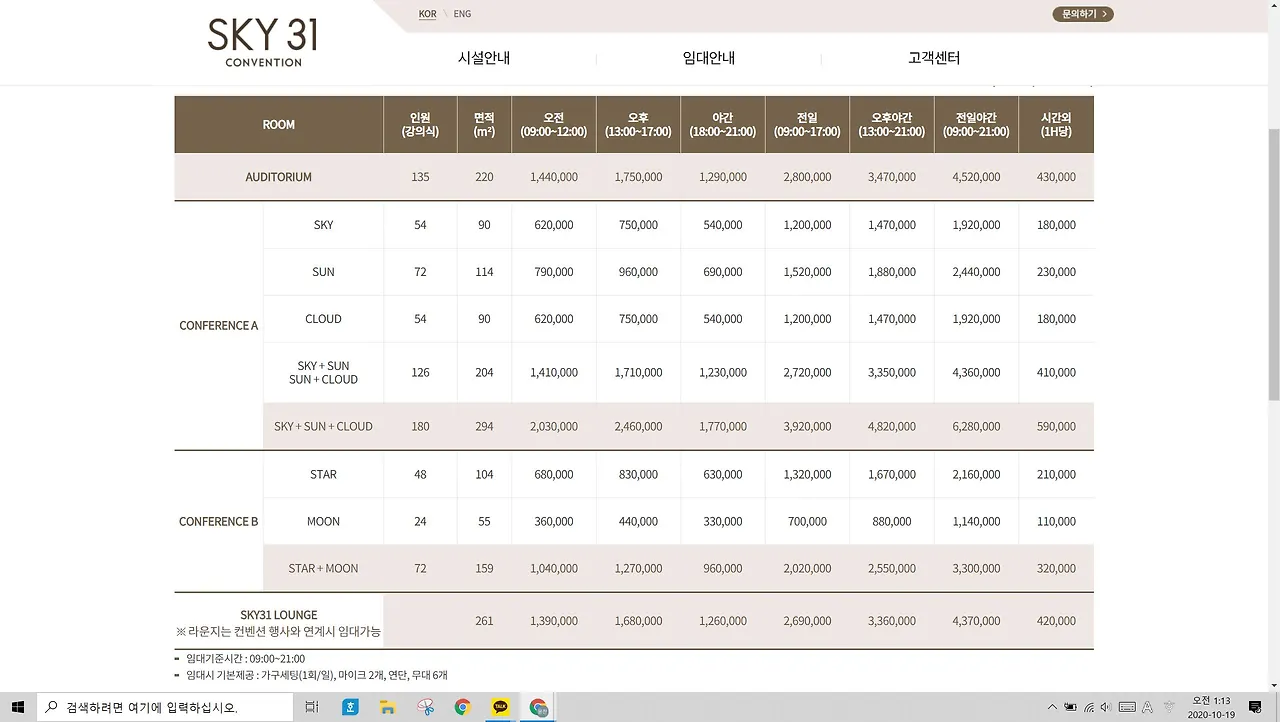Open the 고객센터 menu
This screenshot has height=722, width=1280.
(x=934, y=58)
